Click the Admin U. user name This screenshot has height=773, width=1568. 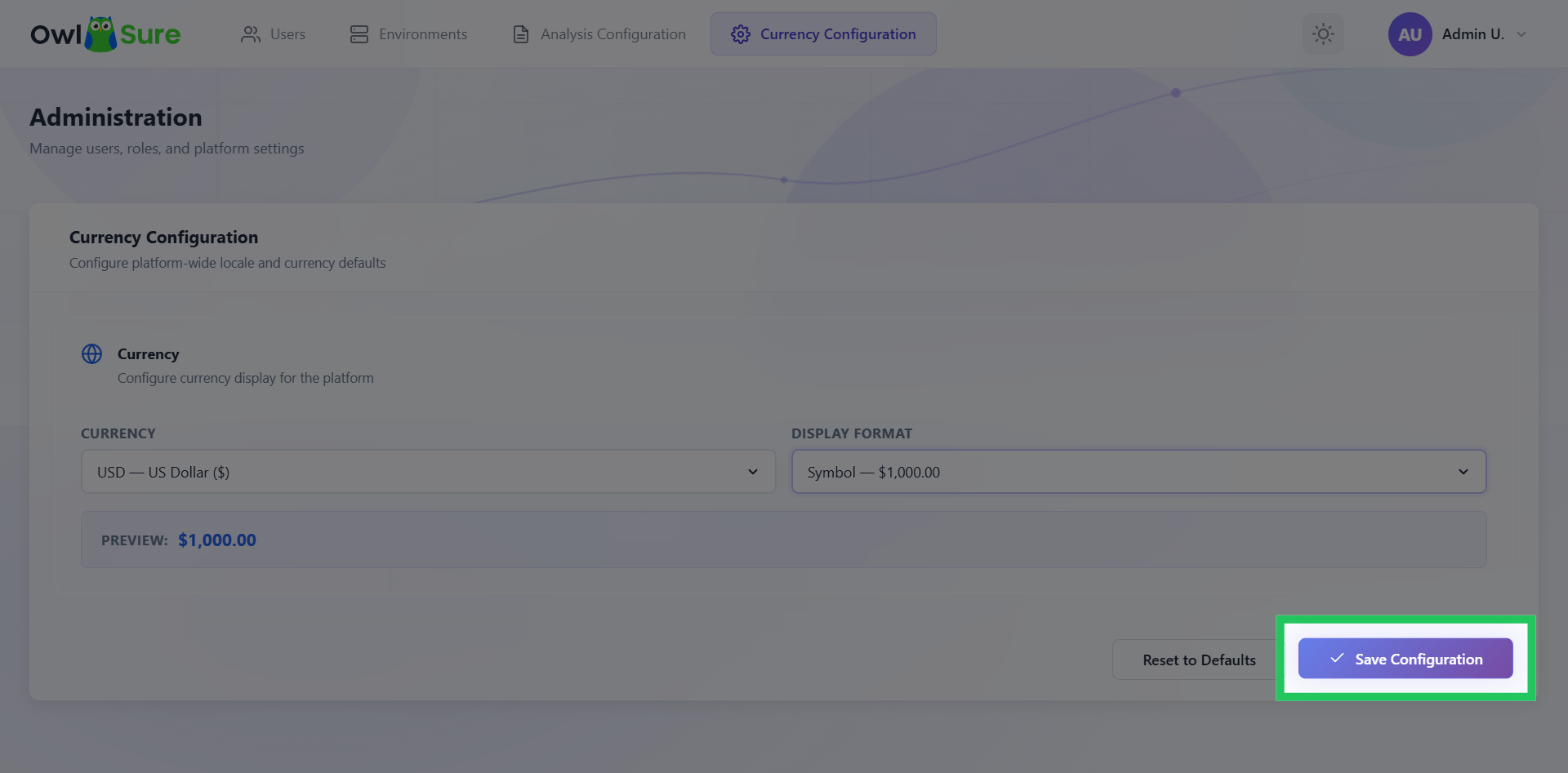pyautogui.click(x=1472, y=34)
